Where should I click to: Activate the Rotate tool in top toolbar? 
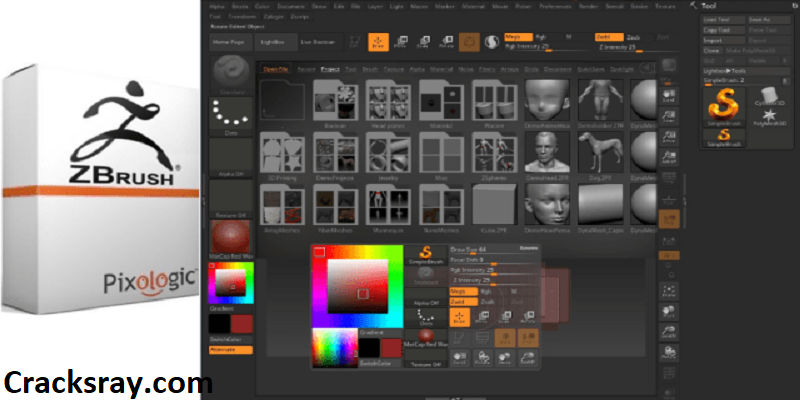446,42
